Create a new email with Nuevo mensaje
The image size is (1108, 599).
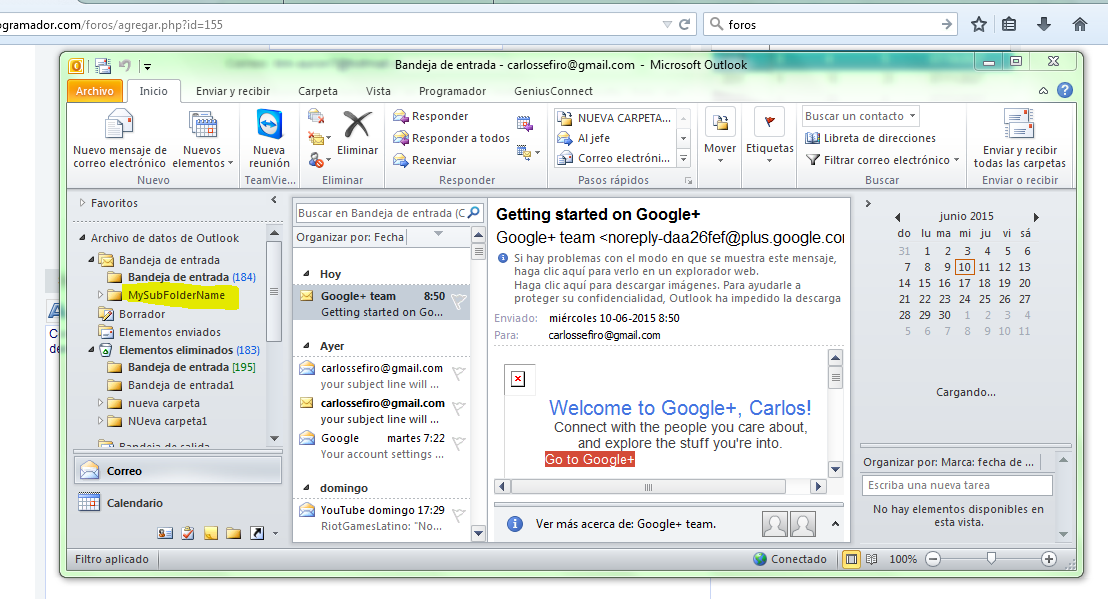(119, 140)
